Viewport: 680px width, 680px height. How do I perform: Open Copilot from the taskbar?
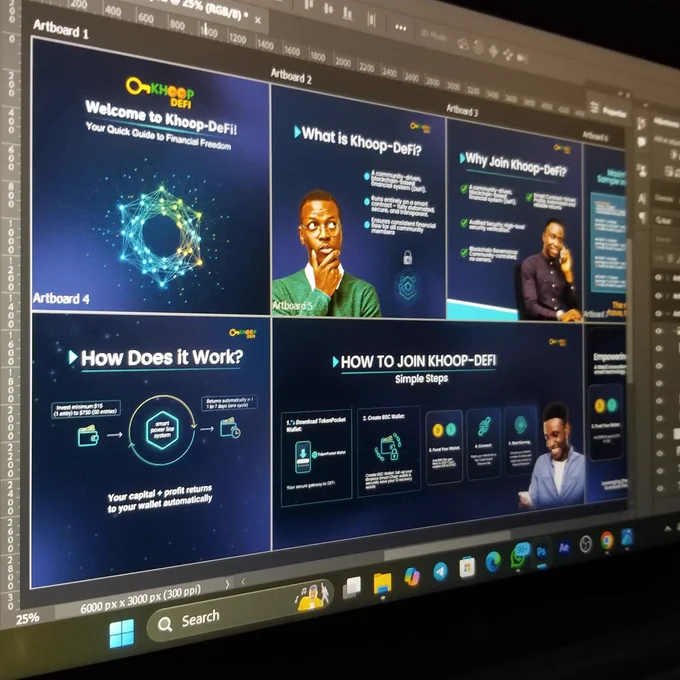[412, 577]
